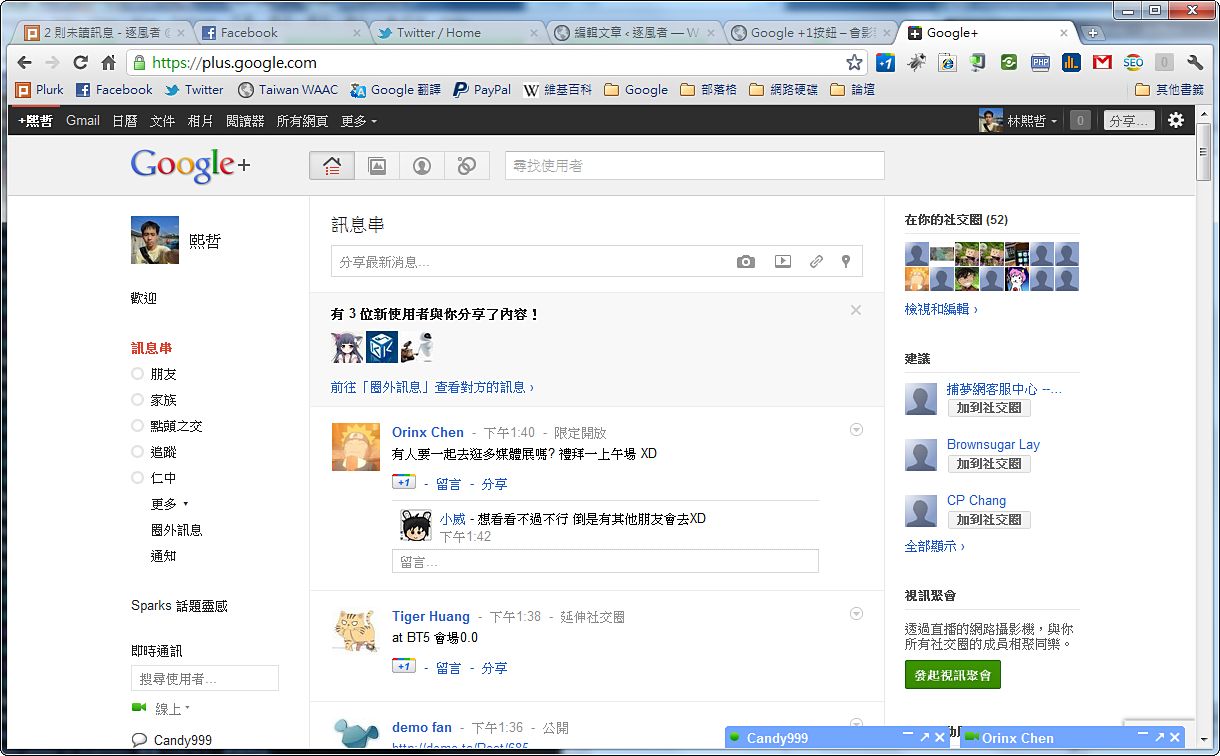The width and height of the screenshot is (1220, 756).
Task: Click the 搜尋使用者 chat search field
Action: click(205, 679)
